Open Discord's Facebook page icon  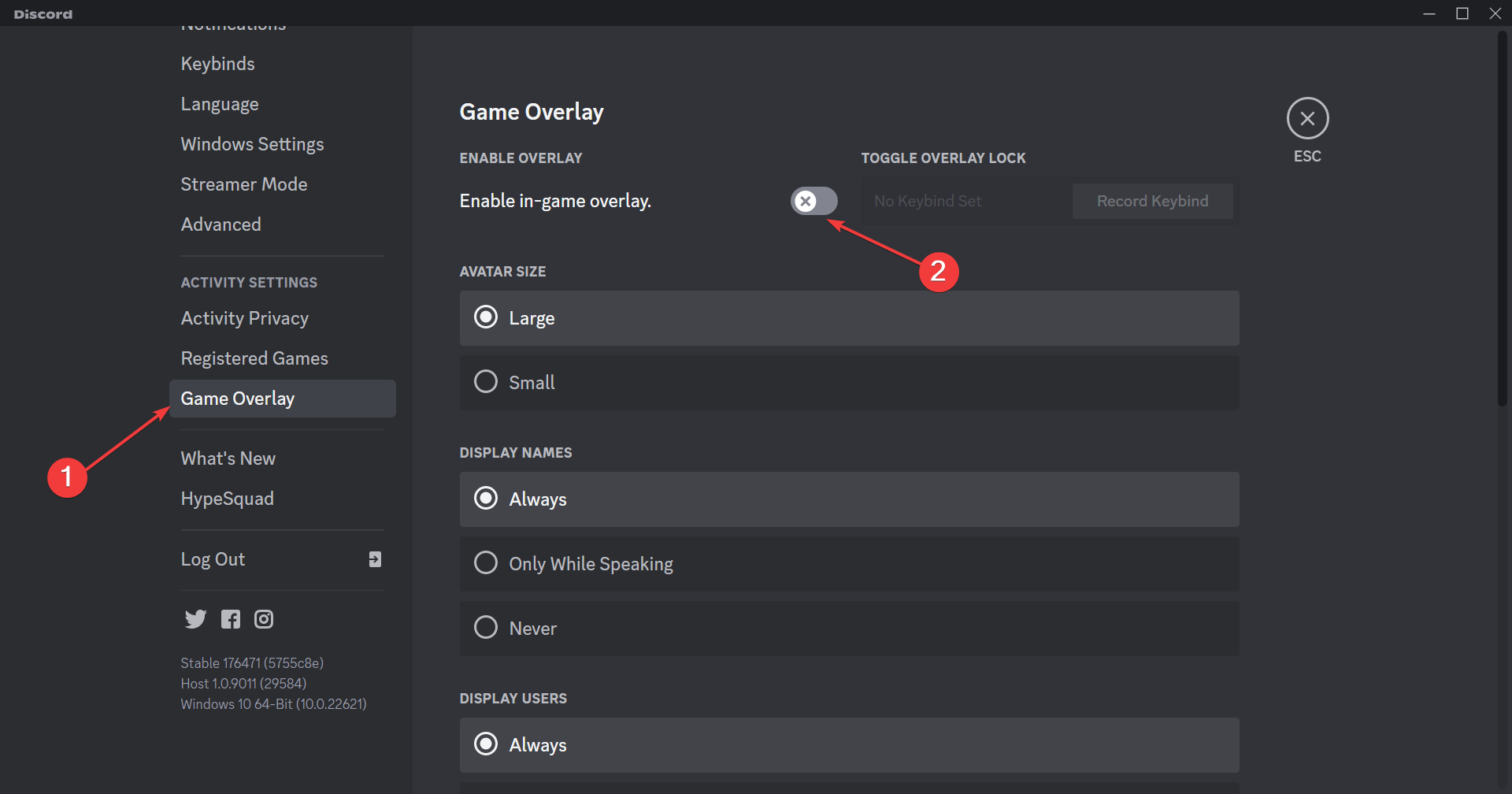point(231,619)
